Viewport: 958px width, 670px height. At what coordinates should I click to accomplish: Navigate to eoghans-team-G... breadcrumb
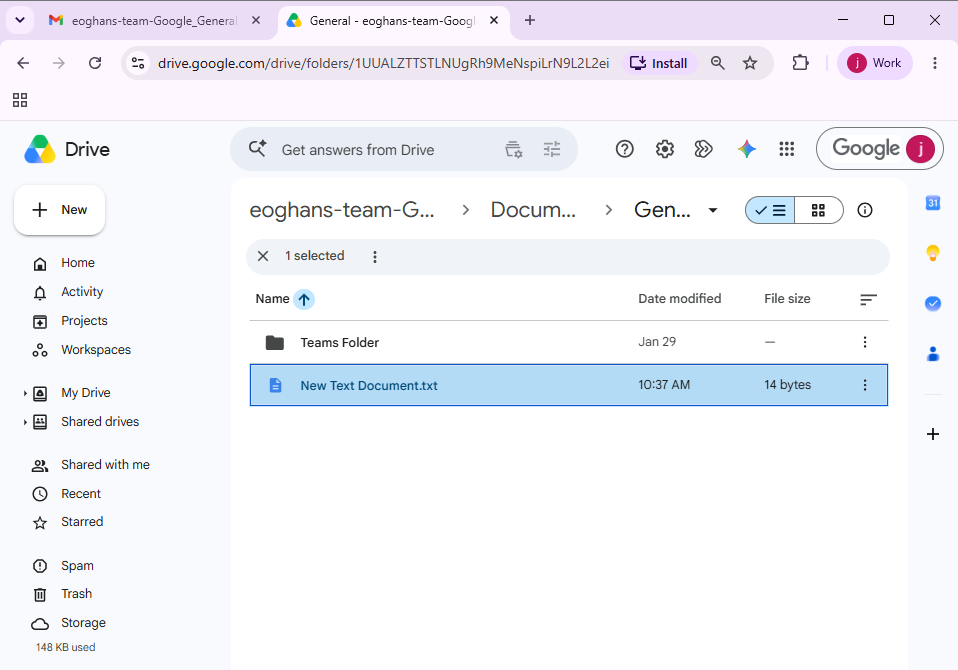coord(342,210)
